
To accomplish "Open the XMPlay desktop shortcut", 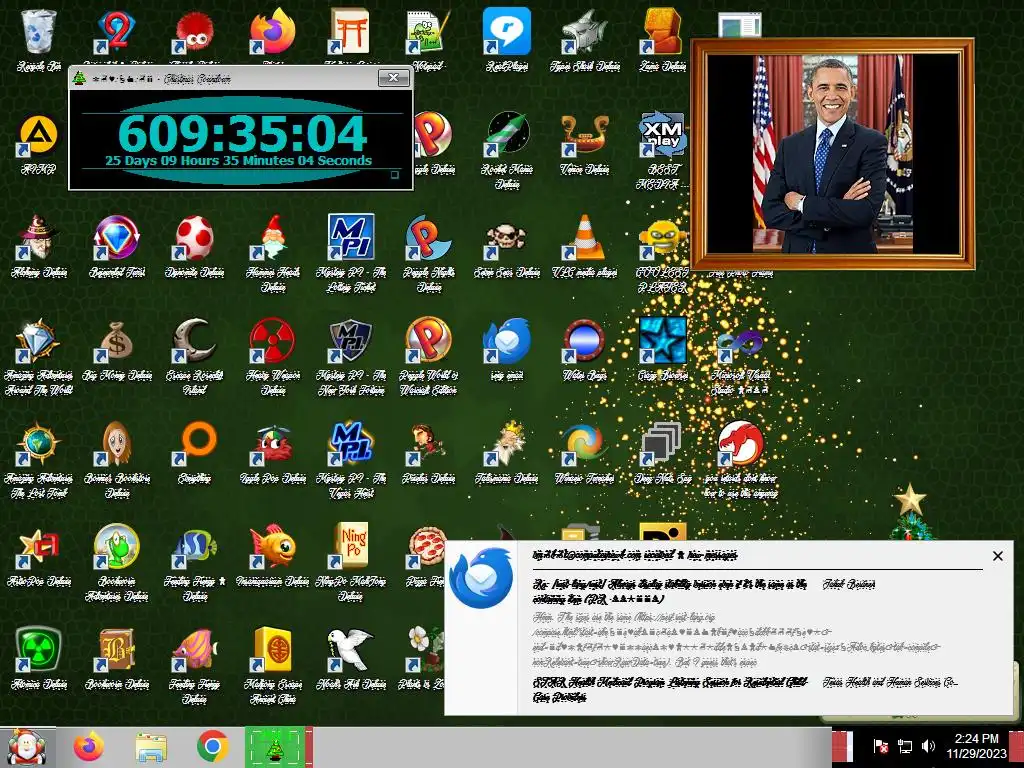I will tap(662, 135).
